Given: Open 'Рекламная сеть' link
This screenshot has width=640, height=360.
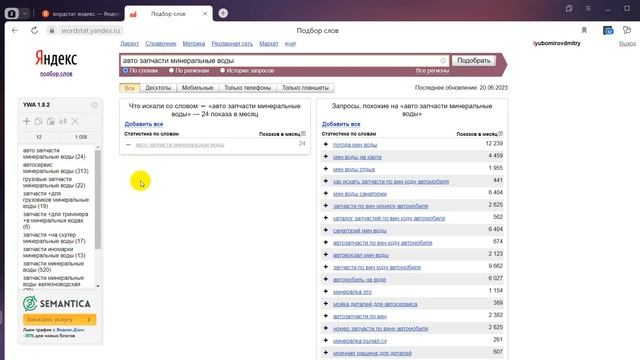Looking at the screenshot, I should (232, 43).
